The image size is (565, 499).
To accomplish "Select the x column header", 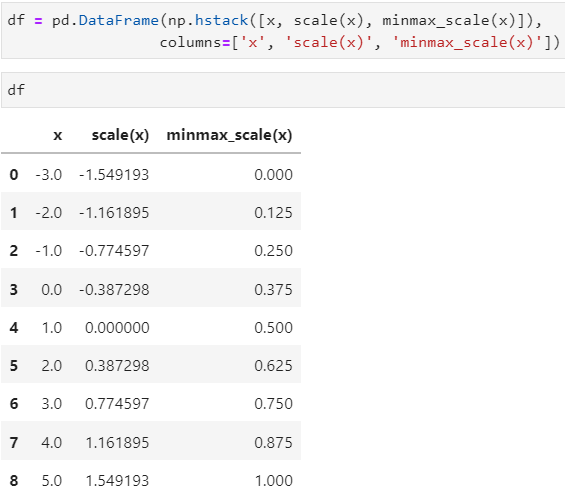I will coord(58,135).
